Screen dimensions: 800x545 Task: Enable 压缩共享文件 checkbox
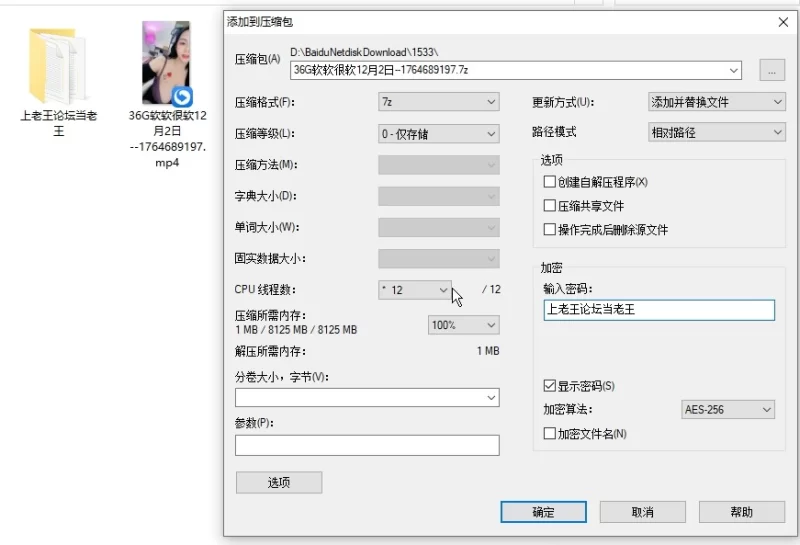tap(549, 206)
